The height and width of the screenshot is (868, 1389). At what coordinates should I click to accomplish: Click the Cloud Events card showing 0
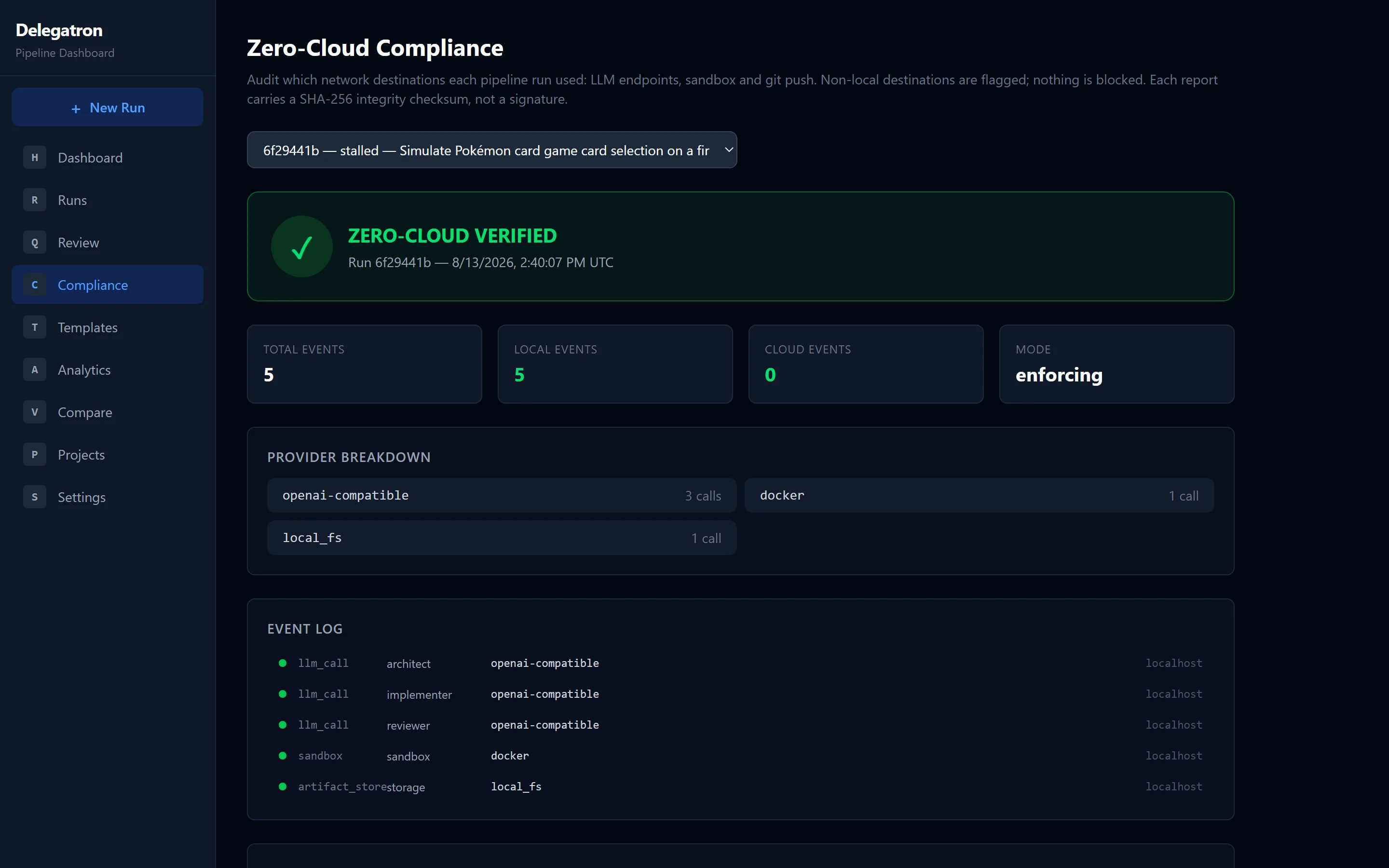(x=866, y=364)
